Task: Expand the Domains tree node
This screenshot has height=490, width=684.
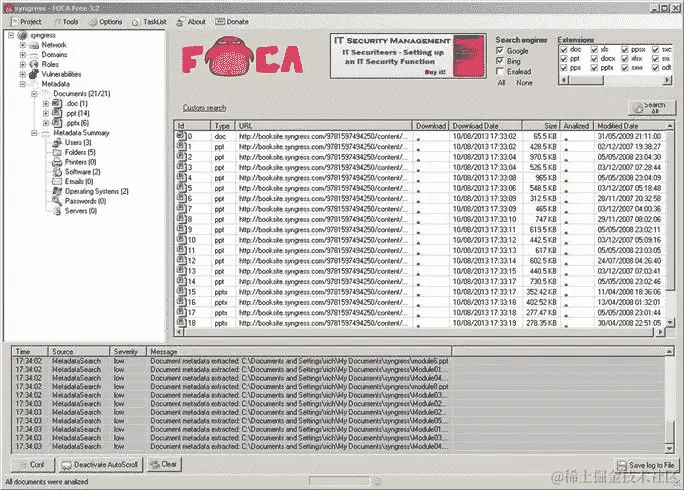Action: tap(23, 55)
